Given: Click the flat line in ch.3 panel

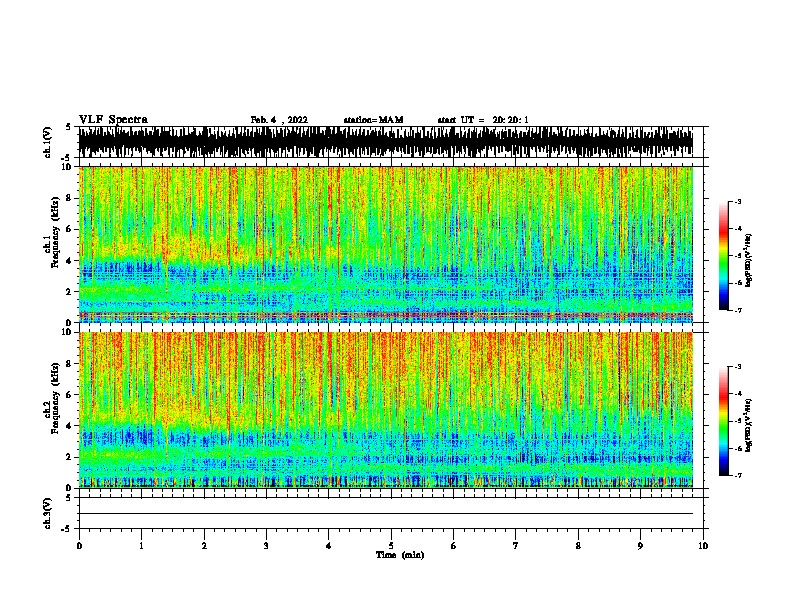Looking at the screenshot, I should 386,514.
